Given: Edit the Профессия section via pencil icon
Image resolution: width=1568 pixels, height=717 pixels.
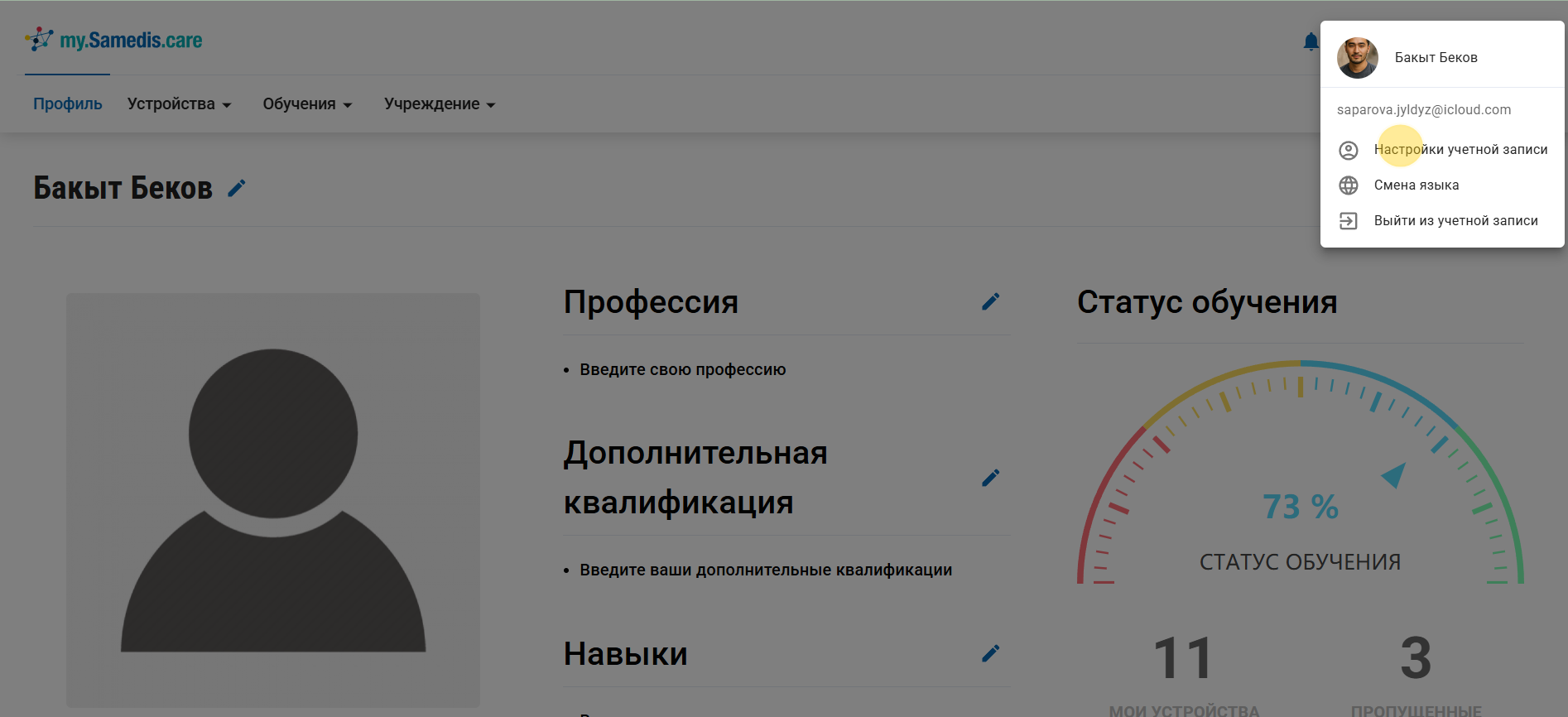Looking at the screenshot, I should (990, 301).
